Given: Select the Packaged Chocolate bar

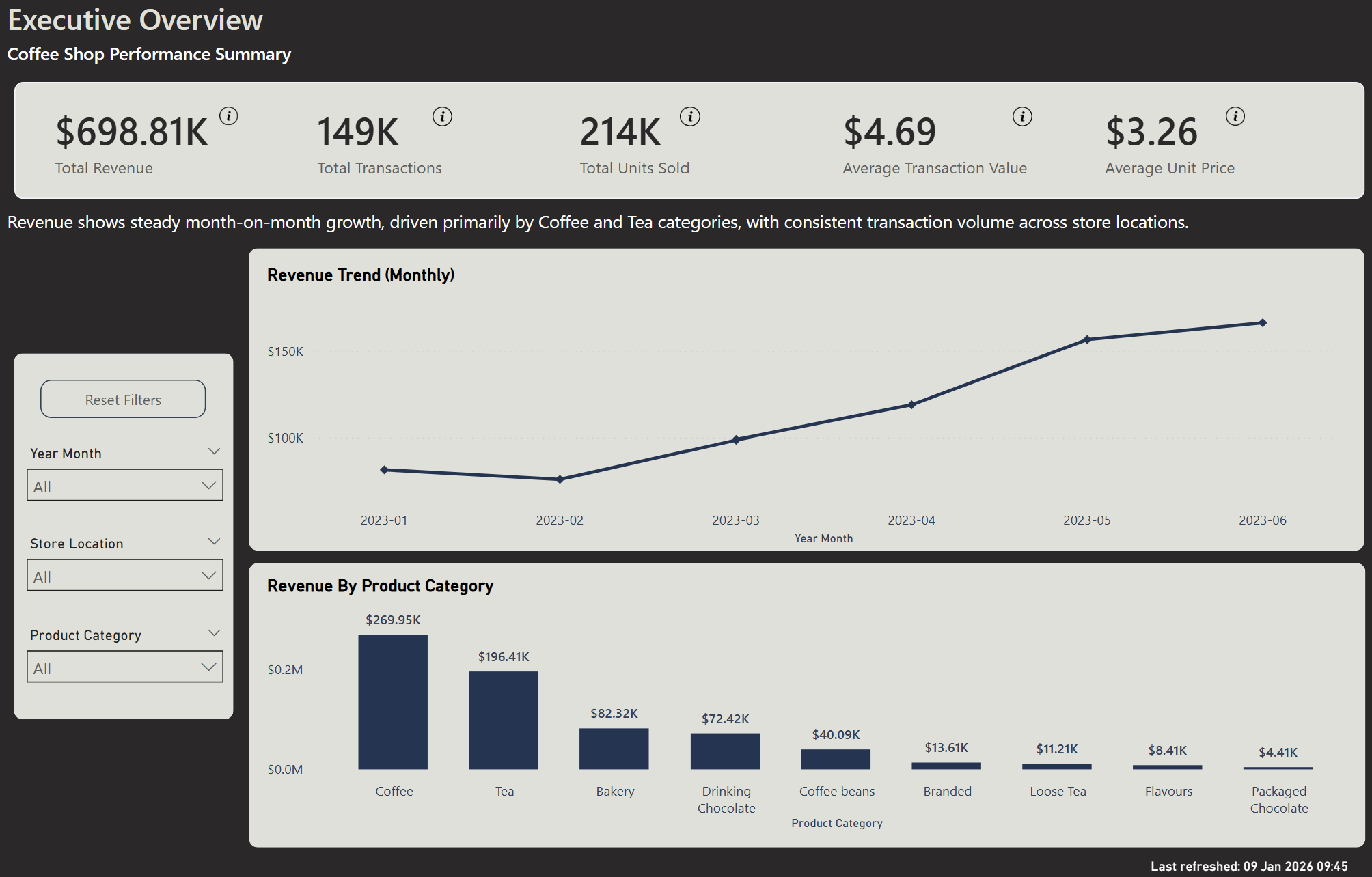Looking at the screenshot, I should pos(1278,766).
